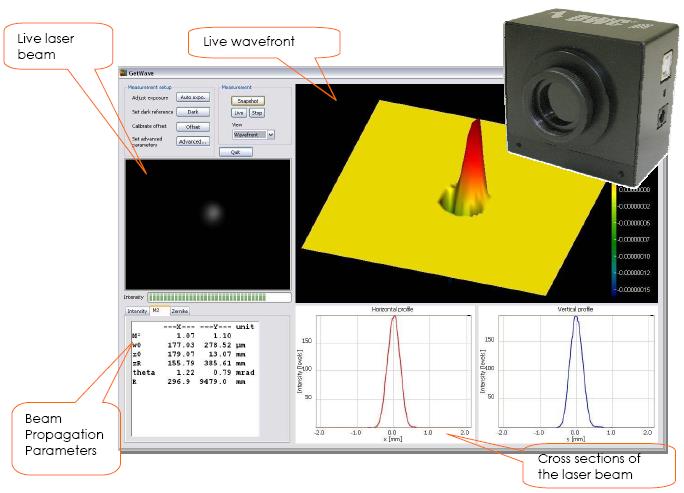684x493 pixels.
Task: Click the Horizontal profile graph
Action: click(x=394, y=371)
